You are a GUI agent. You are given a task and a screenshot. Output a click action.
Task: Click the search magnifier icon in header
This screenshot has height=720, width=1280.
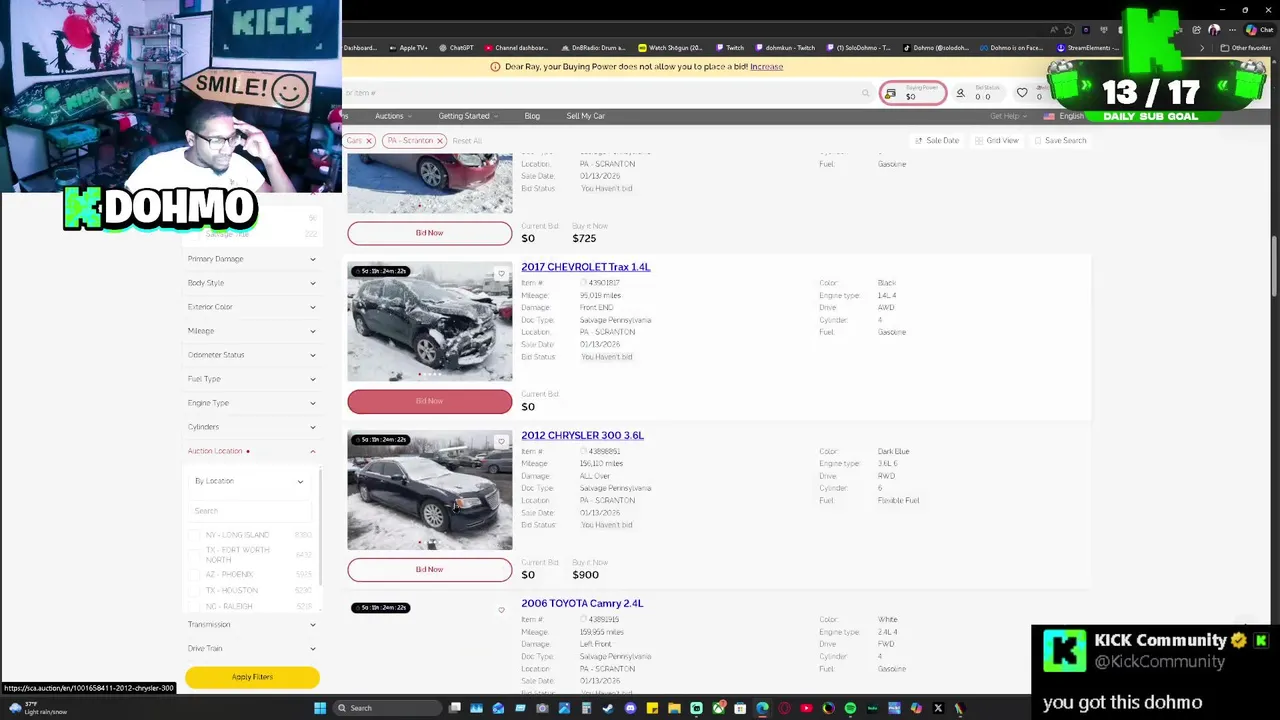866,93
